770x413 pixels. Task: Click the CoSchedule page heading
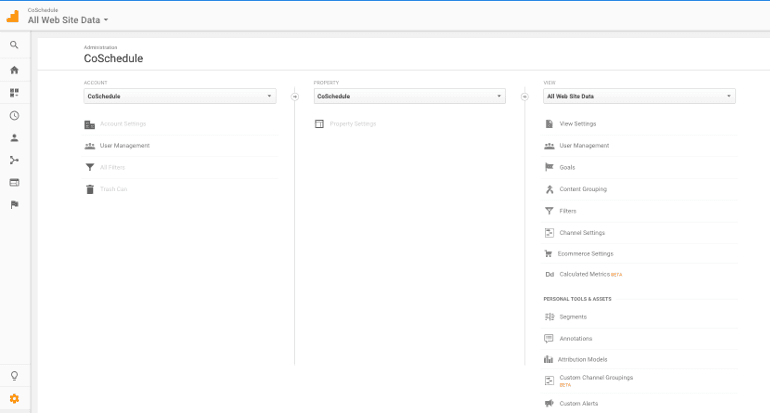click(113, 58)
